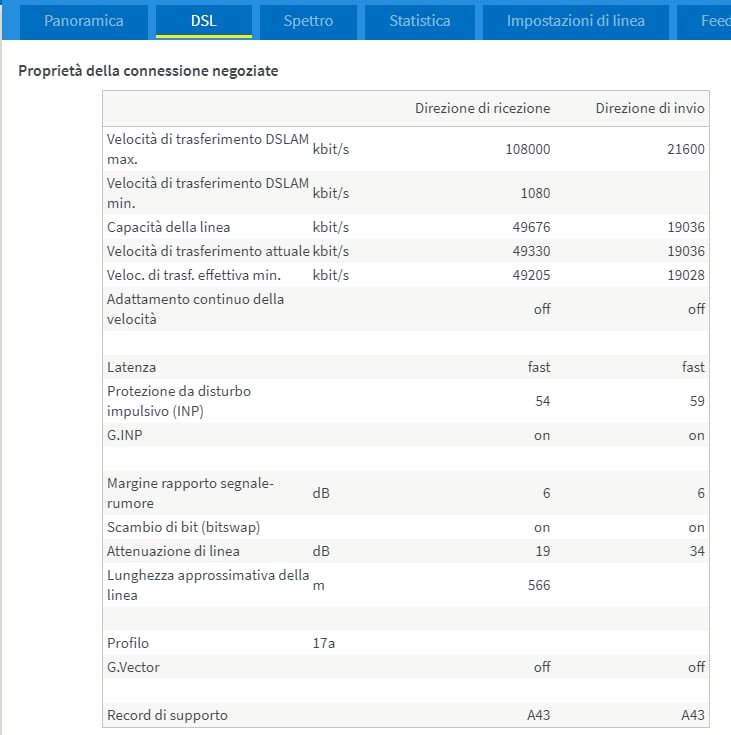
Task: Click the G.Vector row label
Action: (x=133, y=667)
